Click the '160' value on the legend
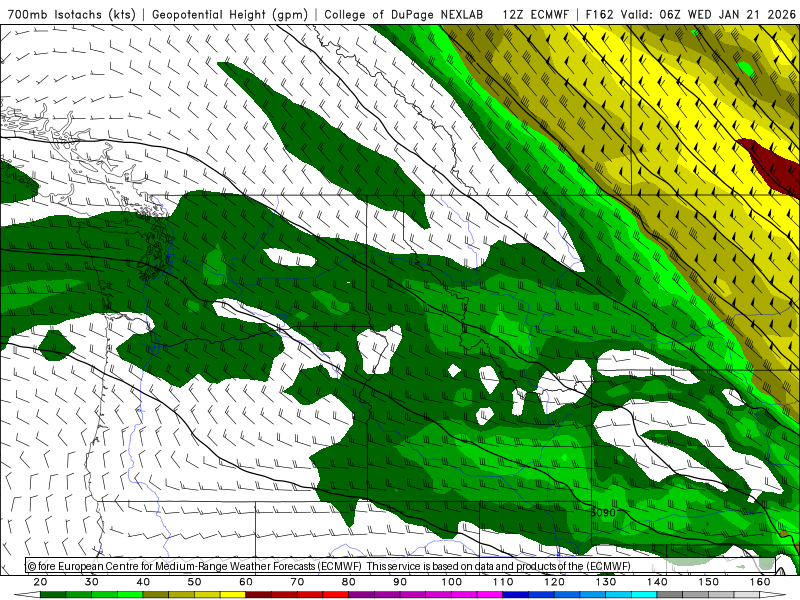This screenshot has height=600, width=800. (x=760, y=582)
